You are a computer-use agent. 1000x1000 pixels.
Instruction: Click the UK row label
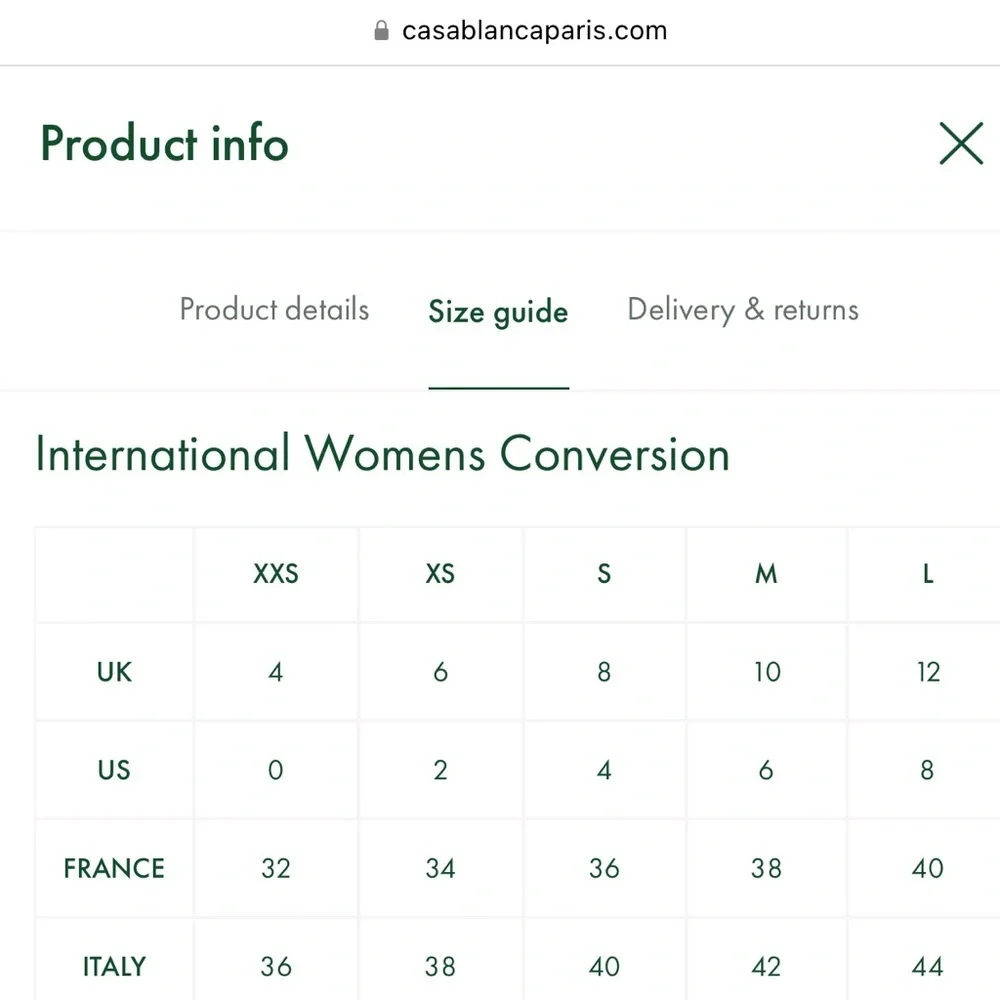click(x=114, y=672)
